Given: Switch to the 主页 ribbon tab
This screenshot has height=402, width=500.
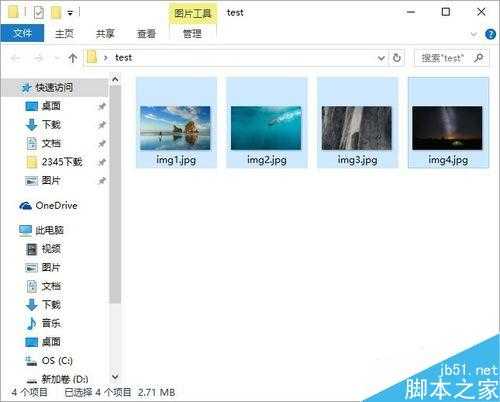Looking at the screenshot, I should pos(64,33).
